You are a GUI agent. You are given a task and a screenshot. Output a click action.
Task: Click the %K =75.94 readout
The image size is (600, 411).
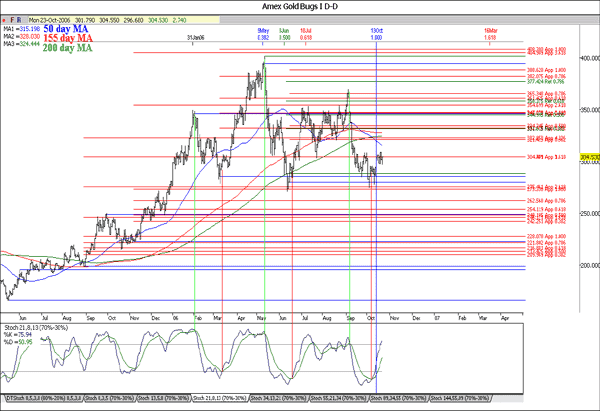18,335
